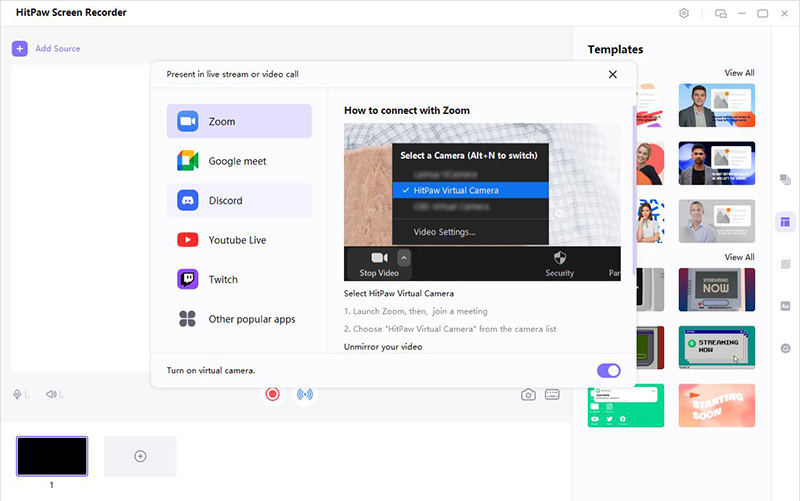Click "Select HitPaw Virtual Camera" text
Screen dimensions: 800x501
click(x=399, y=293)
